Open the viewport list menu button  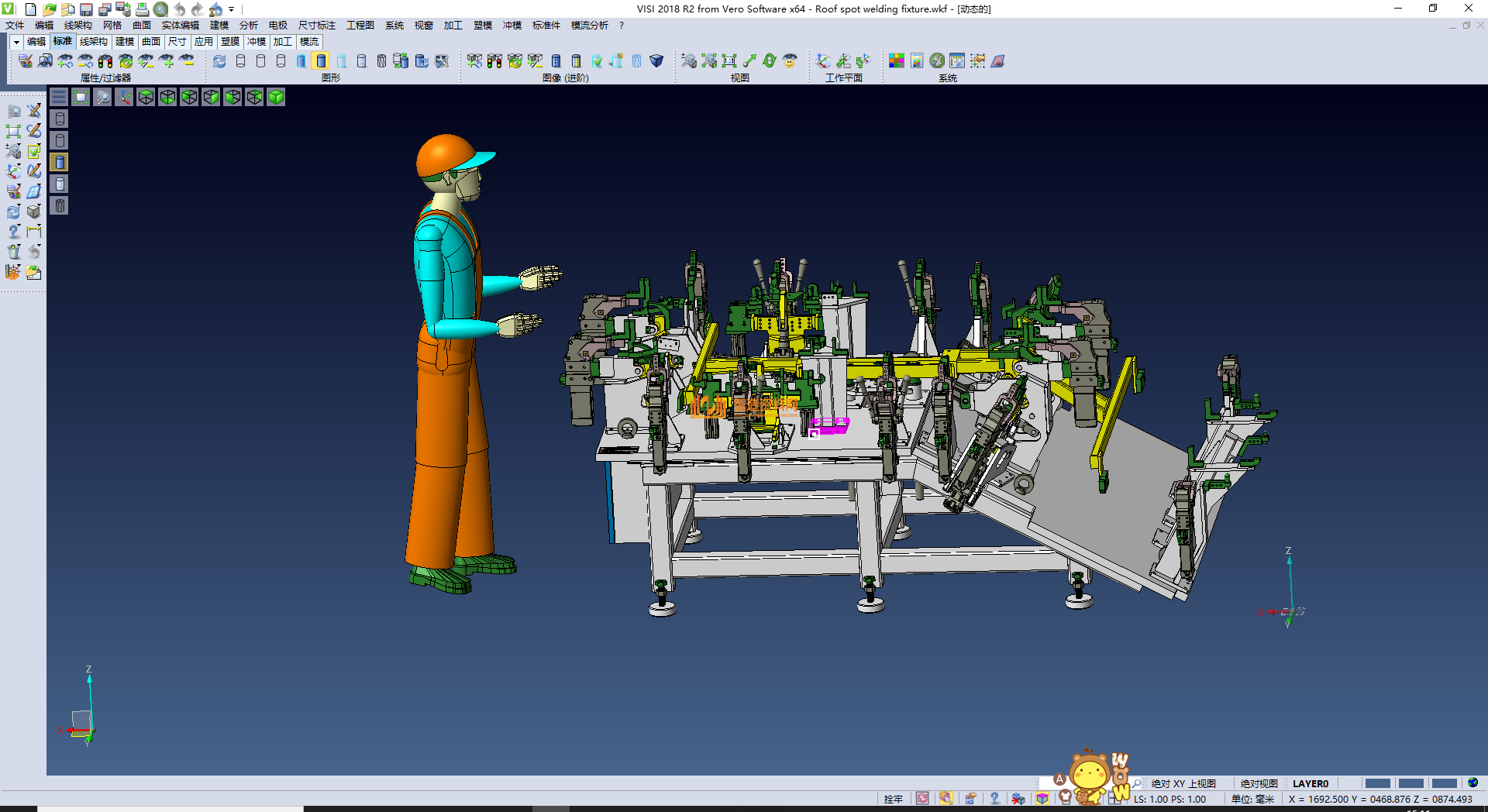coord(59,97)
